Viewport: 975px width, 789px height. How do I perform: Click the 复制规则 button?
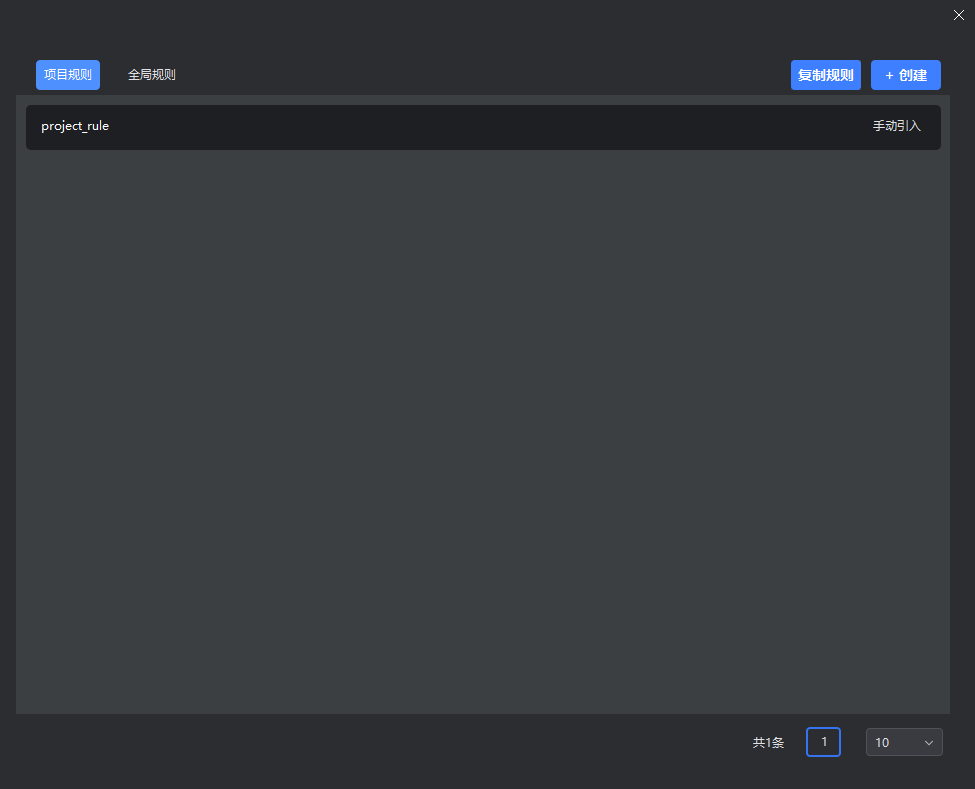[825, 75]
